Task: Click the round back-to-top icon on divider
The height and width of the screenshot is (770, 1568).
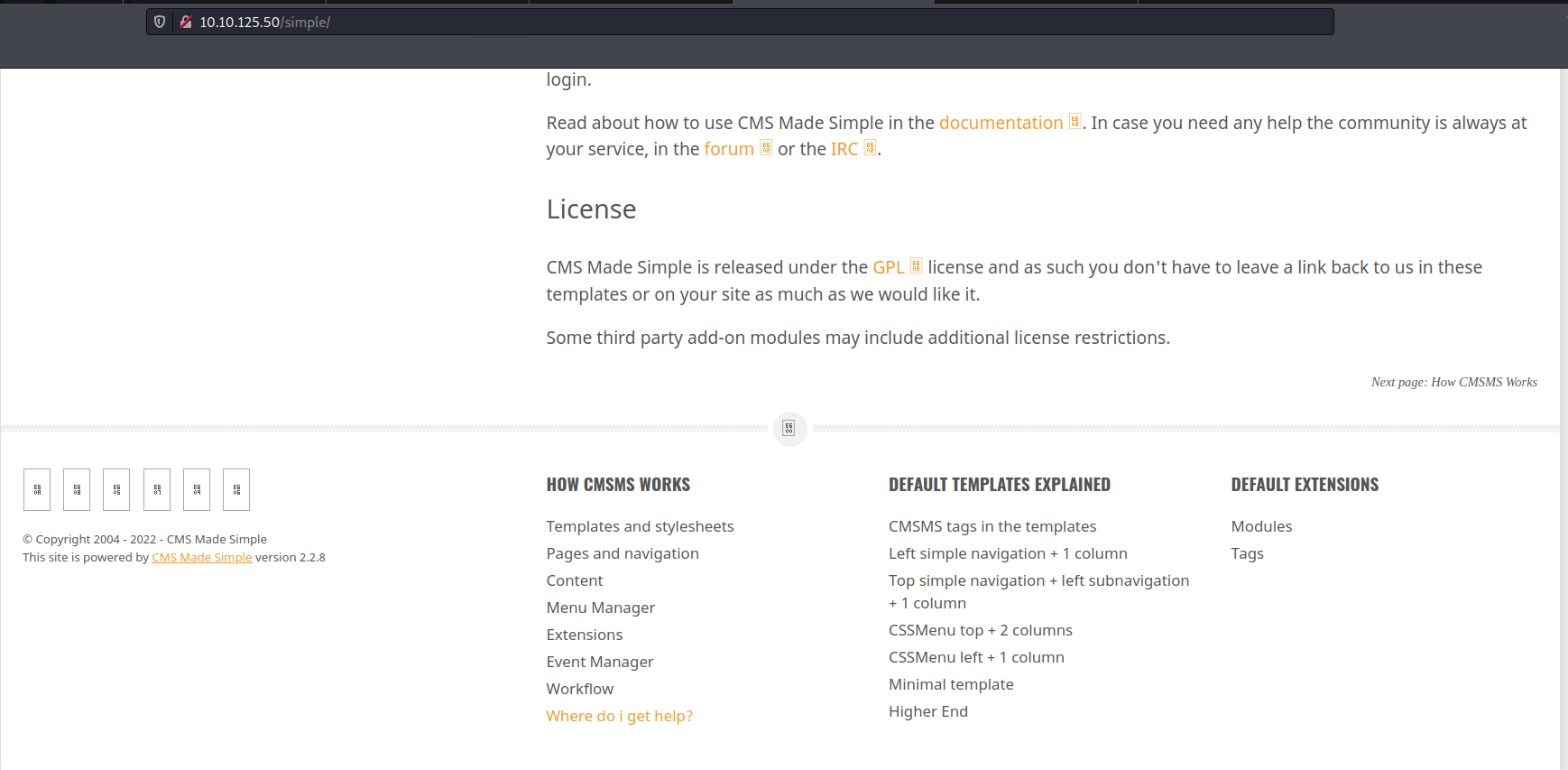Action: (789, 429)
